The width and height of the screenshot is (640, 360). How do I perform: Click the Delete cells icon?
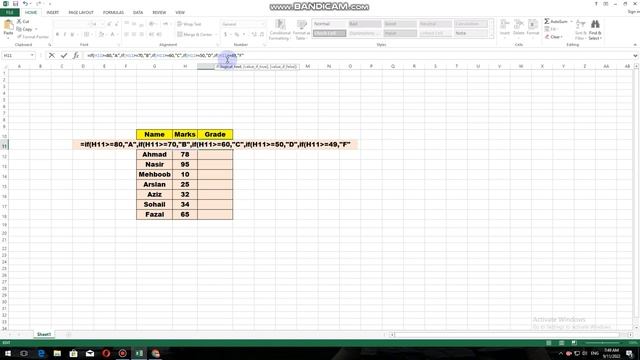518,24
